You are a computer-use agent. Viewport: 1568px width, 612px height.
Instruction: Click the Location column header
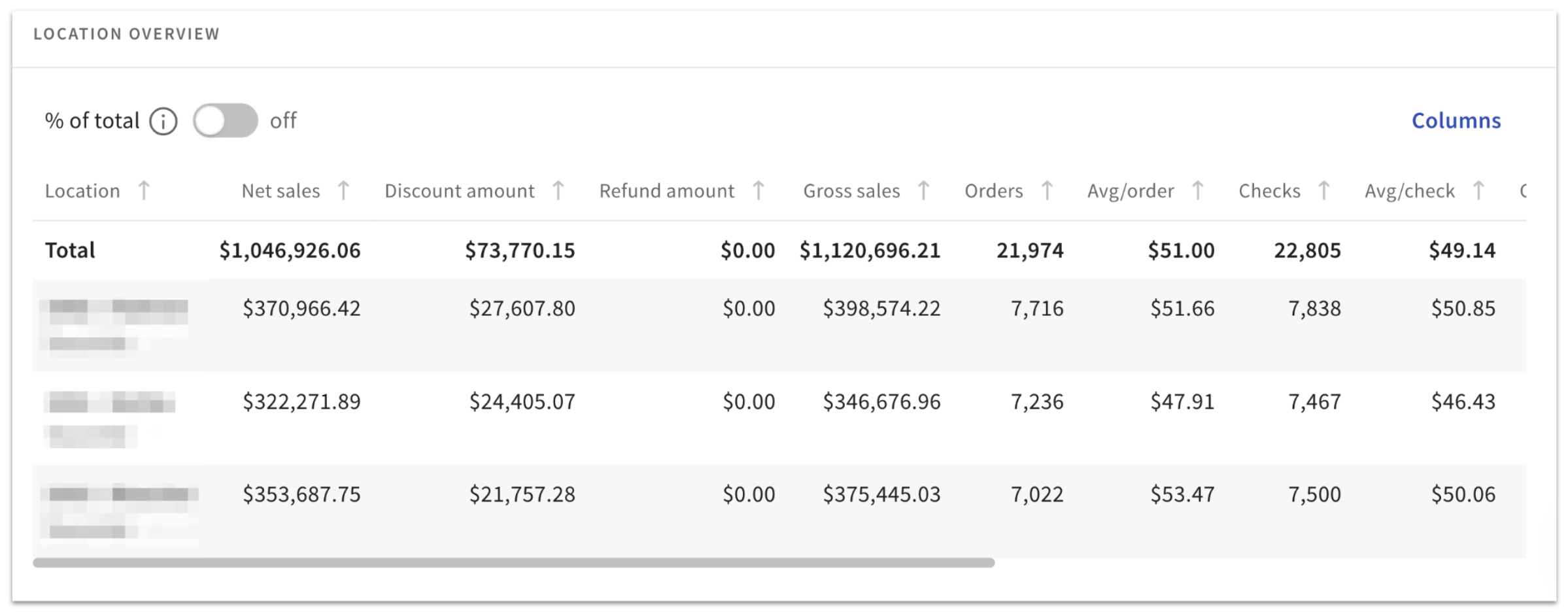(x=83, y=190)
